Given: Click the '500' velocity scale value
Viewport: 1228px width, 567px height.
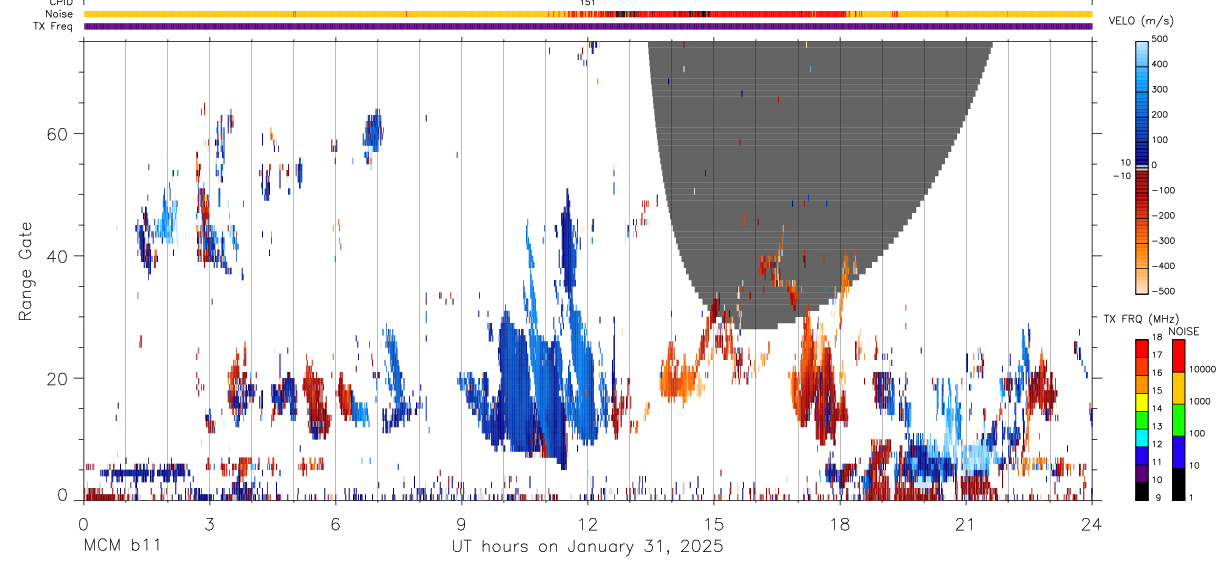Looking at the screenshot, I should click(x=1160, y=40).
